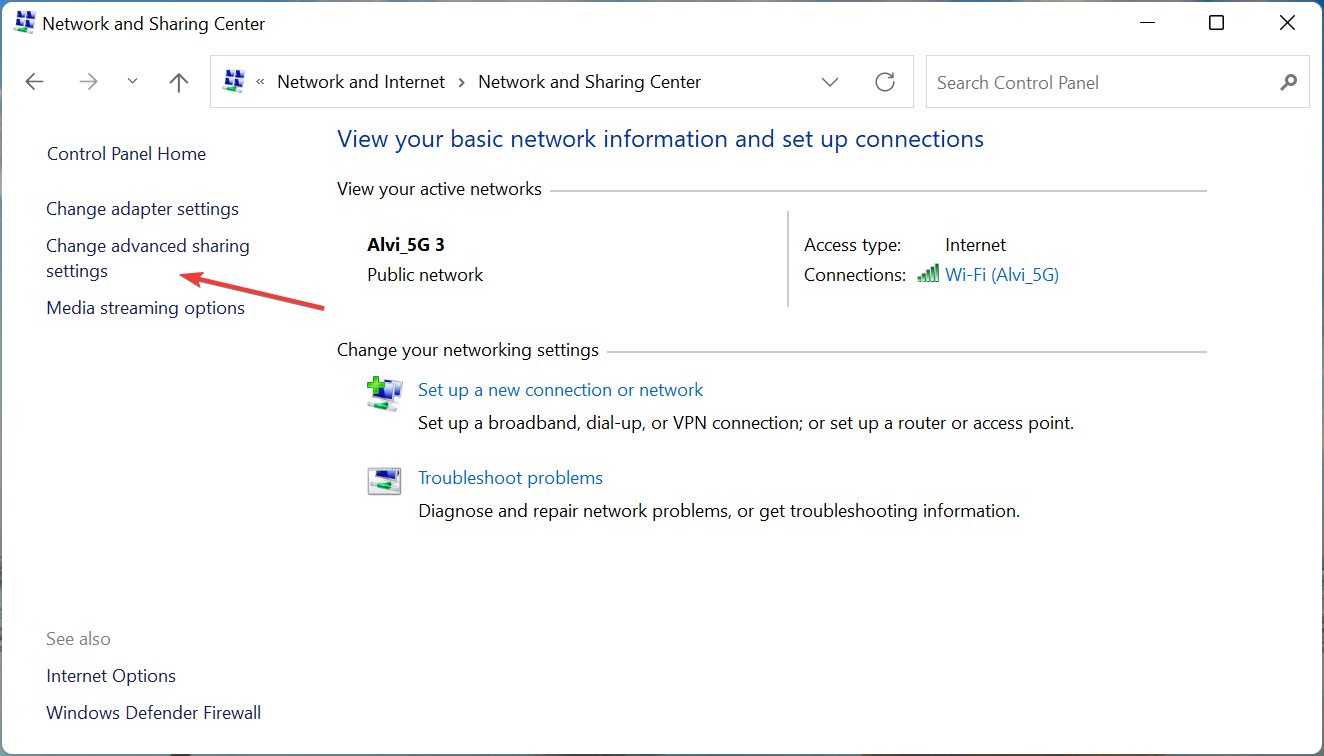Click the search magnifier icon
The image size is (1324, 756).
pos(1288,82)
